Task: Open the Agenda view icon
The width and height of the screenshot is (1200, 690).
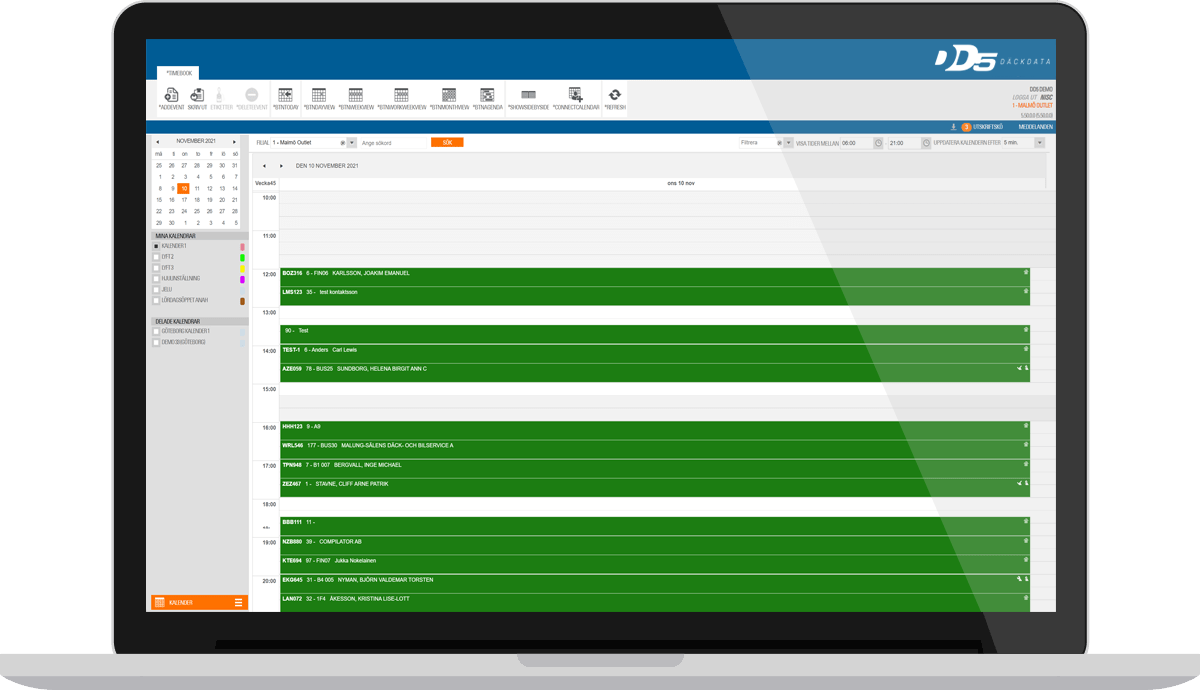Action: [487, 96]
